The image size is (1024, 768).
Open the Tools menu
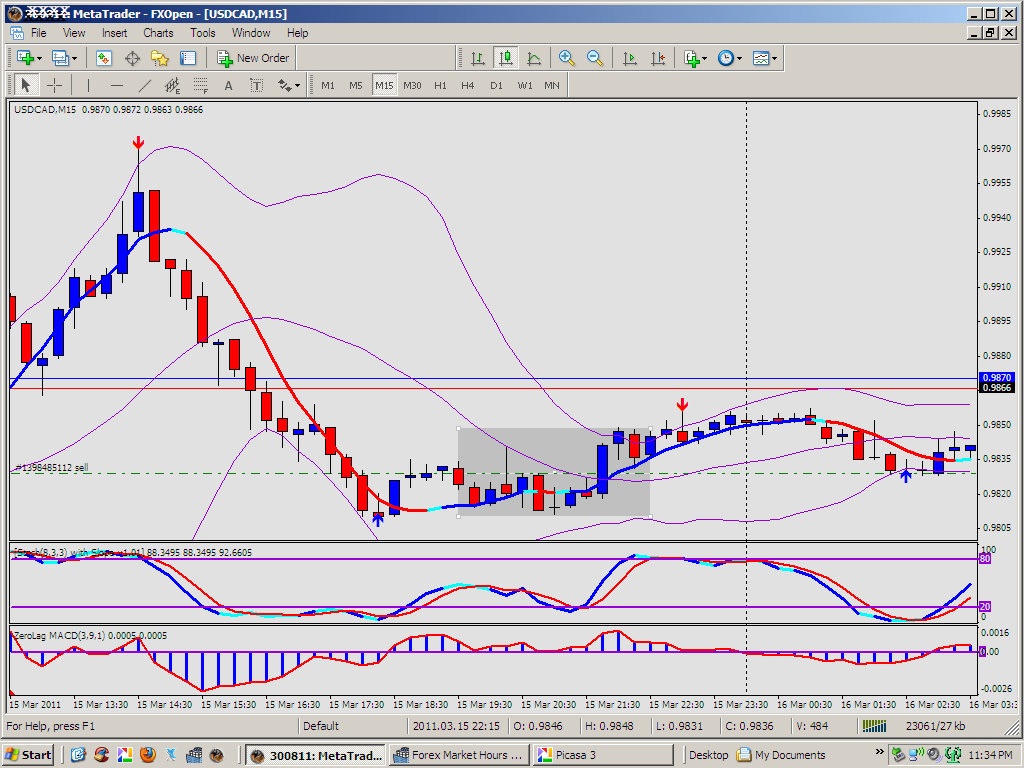(x=202, y=33)
